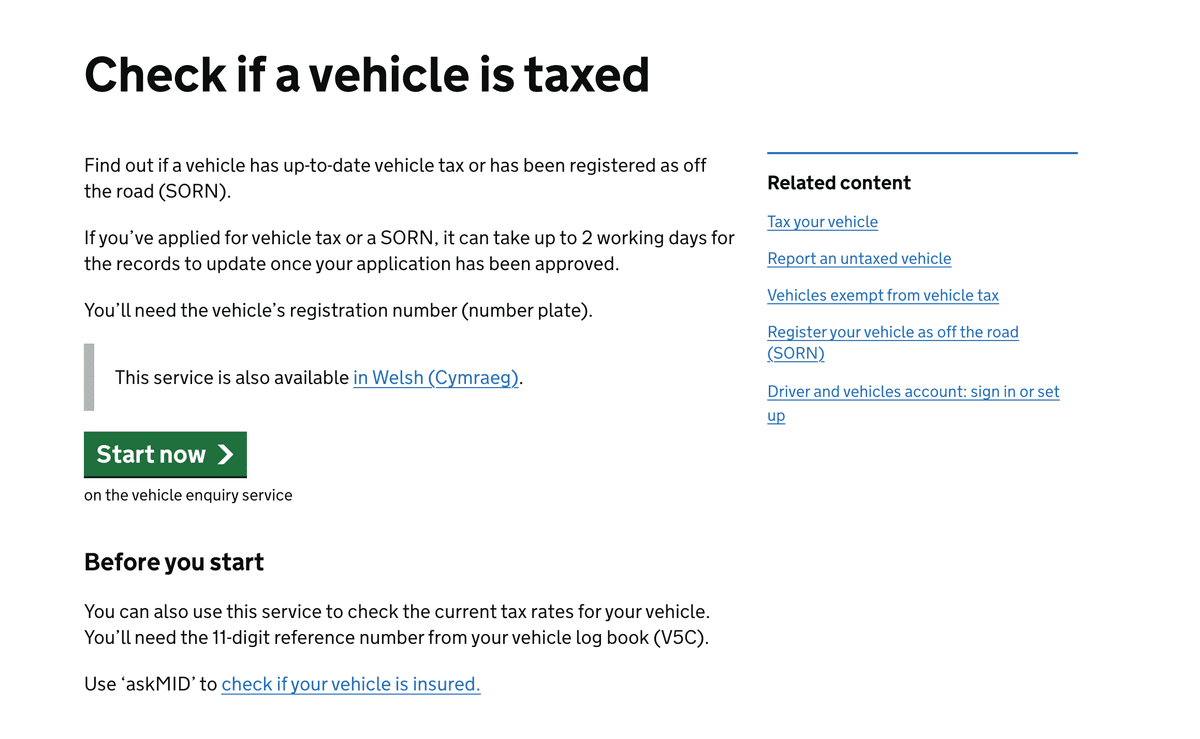Click the sentence starting 'You can also use this service'
The height and width of the screenshot is (739, 1200).
coord(397,611)
